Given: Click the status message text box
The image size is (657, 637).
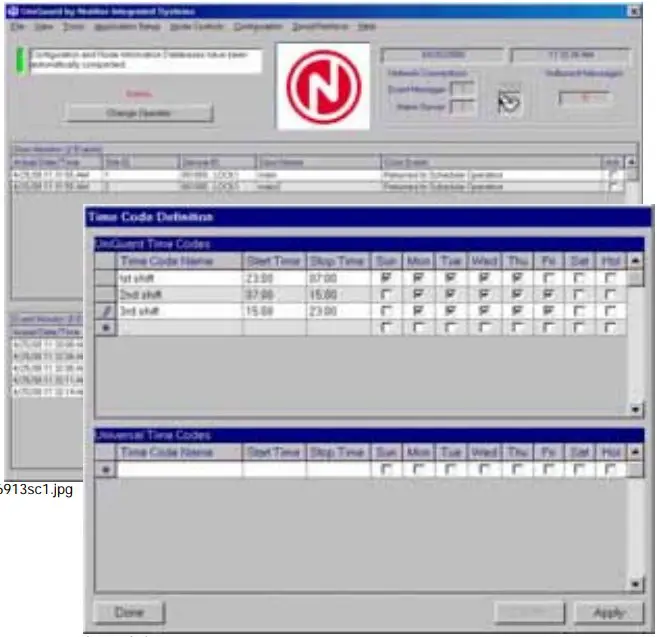Looking at the screenshot, I should pyautogui.click(x=146, y=61).
